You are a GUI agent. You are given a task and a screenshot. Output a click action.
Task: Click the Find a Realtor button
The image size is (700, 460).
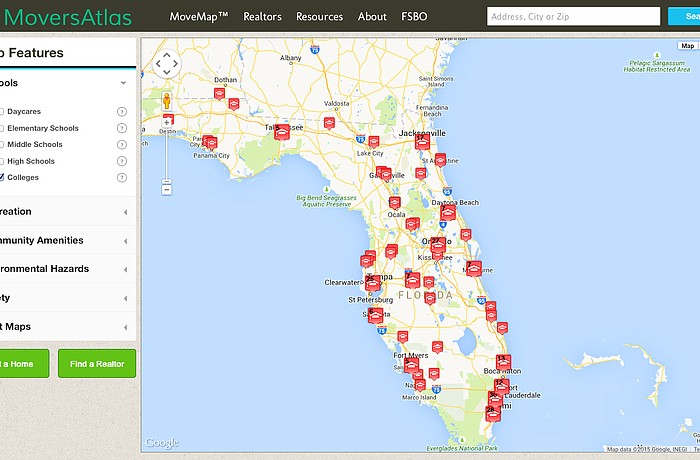[x=97, y=364]
